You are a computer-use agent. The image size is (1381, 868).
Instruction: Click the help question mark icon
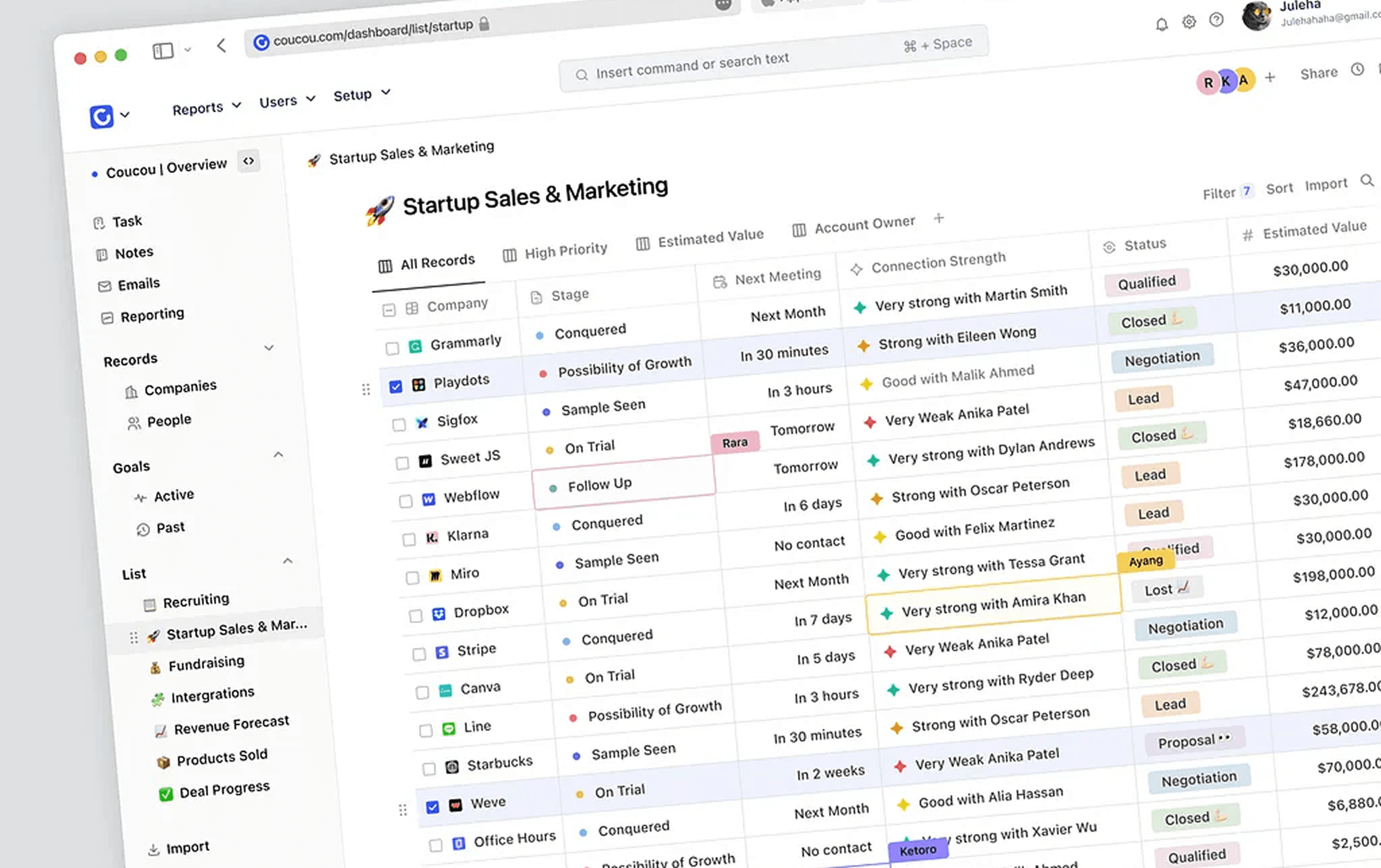[1216, 20]
